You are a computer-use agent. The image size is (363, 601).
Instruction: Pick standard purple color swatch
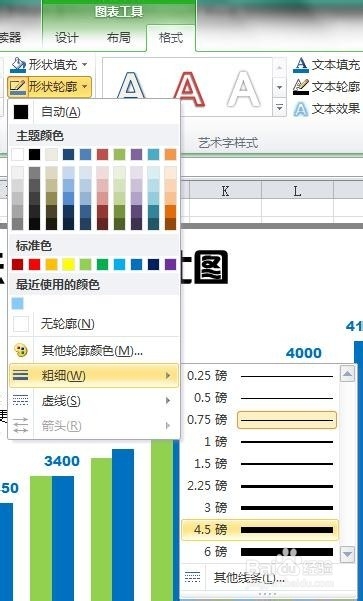(x=170, y=264)
